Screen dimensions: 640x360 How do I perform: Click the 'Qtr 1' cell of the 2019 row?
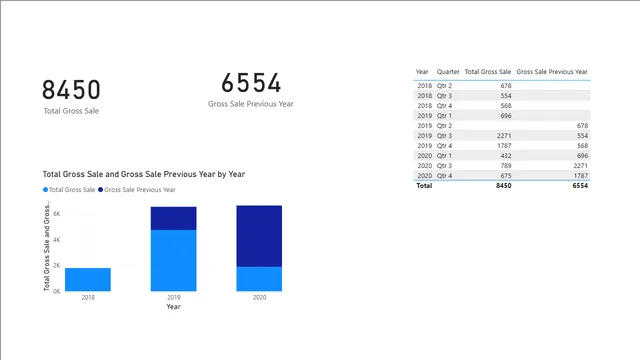(444, 116)
